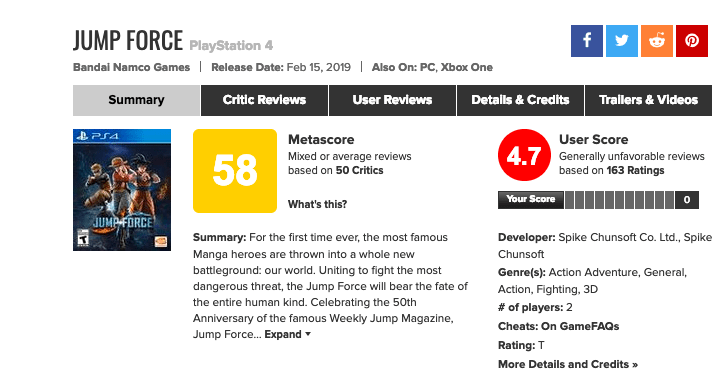Image resolution: width=725 pixels, height=378 pixels.
Task: Pin this page with Pinterest icon
Action: point(692,41)
